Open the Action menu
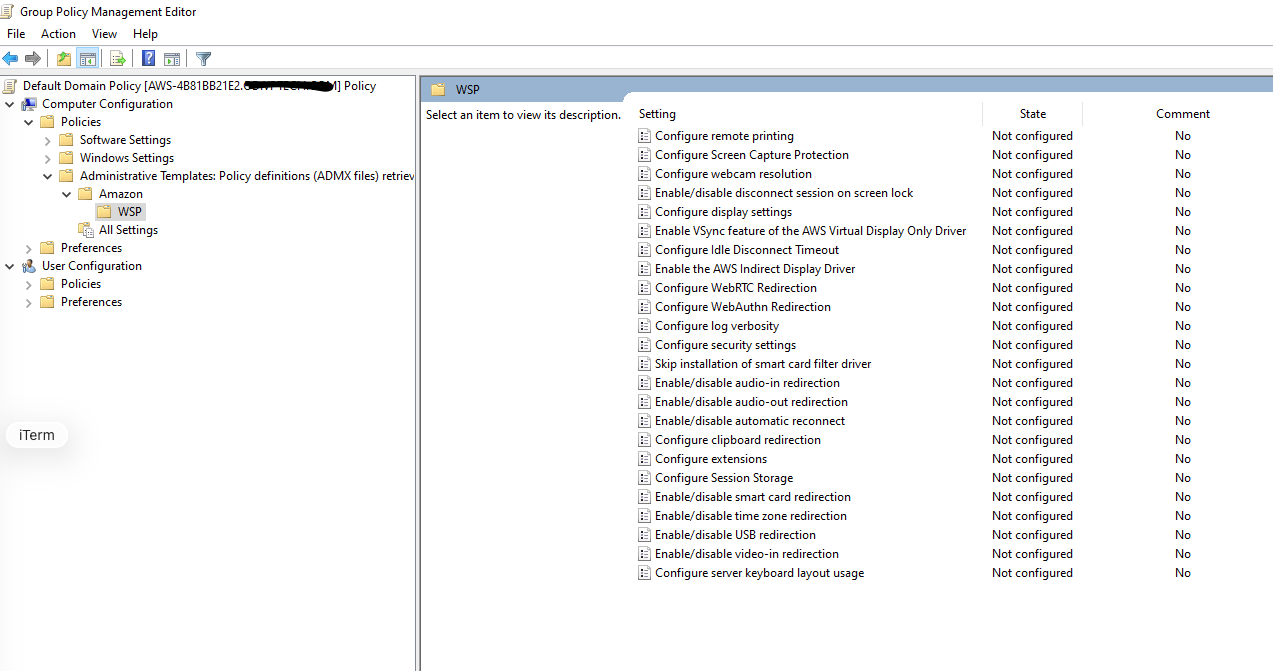 (58, 34)
